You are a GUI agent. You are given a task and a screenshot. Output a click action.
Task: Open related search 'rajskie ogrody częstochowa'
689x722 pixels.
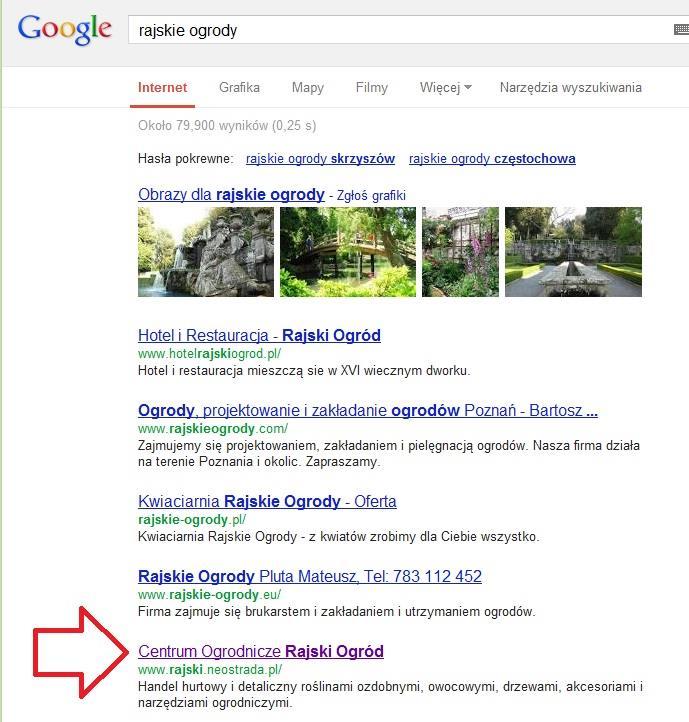492,158
